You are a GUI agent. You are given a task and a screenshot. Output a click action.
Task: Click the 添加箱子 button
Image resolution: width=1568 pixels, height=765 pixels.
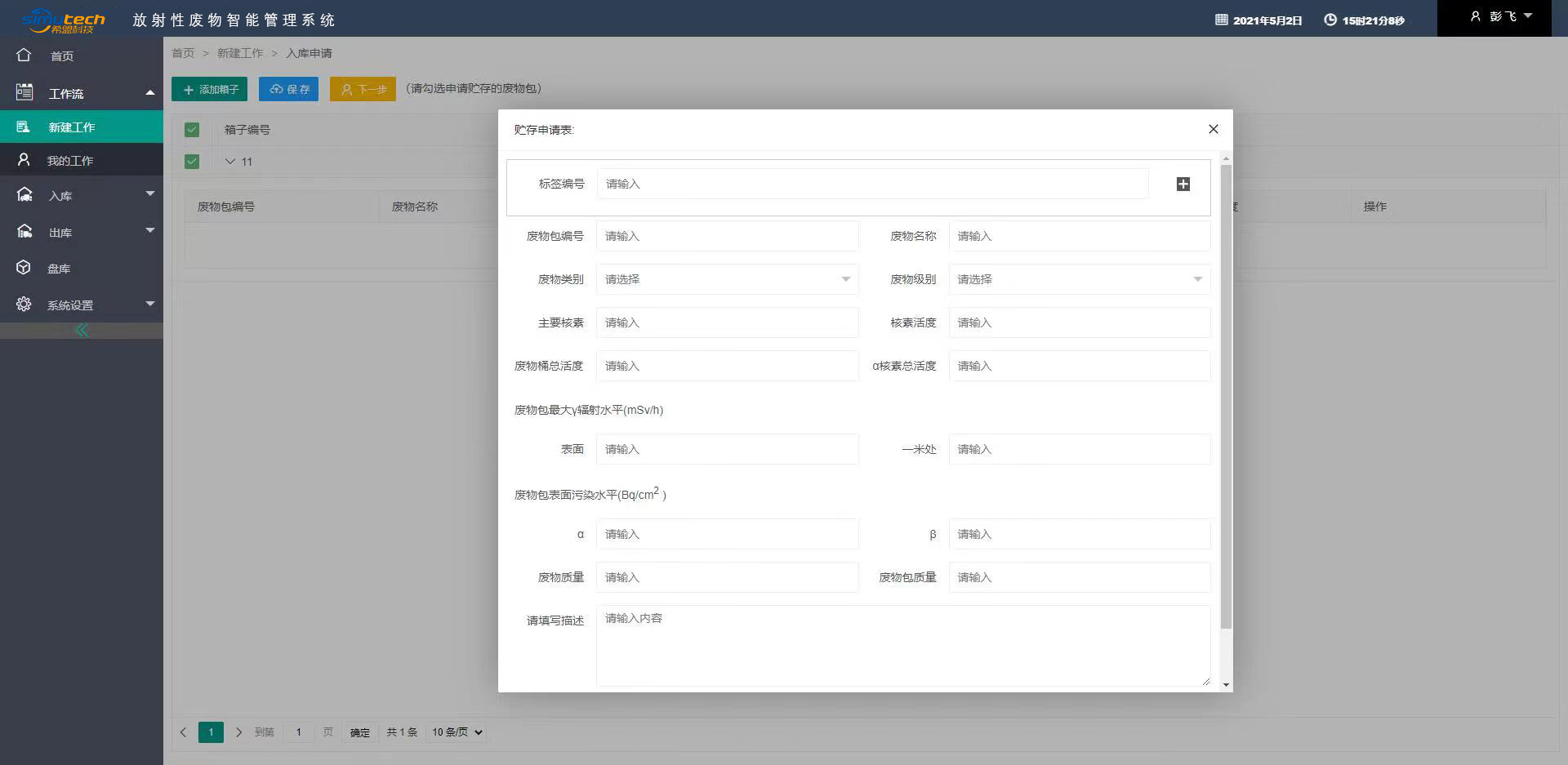(210, 89)
